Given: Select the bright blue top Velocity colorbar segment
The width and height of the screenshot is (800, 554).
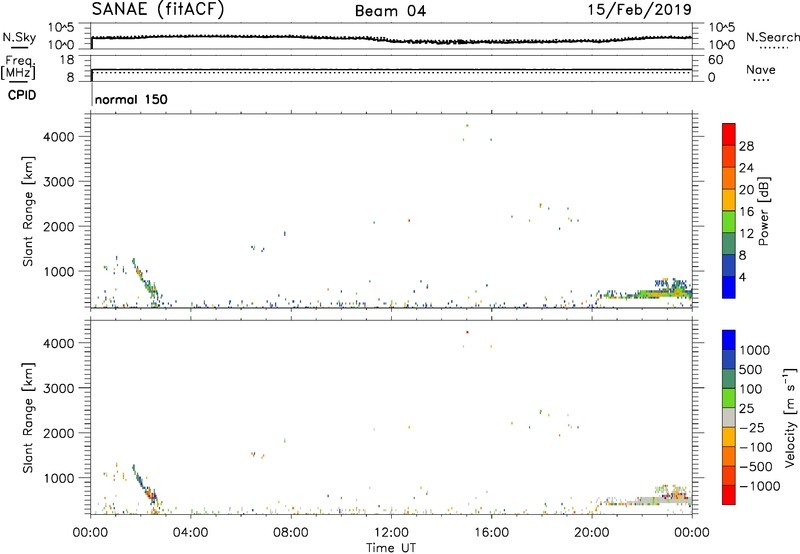Looking at the screenshot, I should [x=729, y=339].
